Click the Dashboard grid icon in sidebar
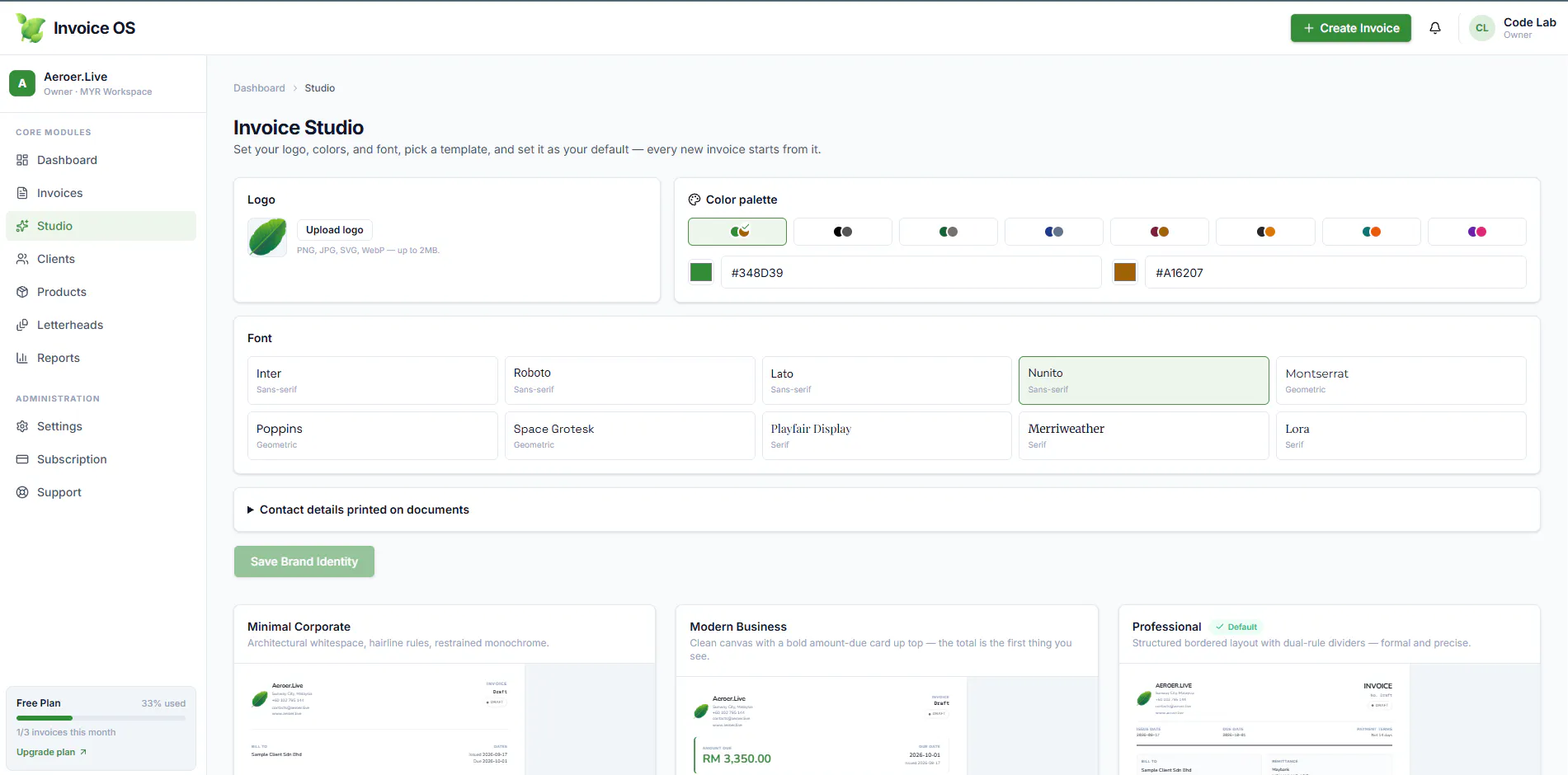 coord(22,160)
